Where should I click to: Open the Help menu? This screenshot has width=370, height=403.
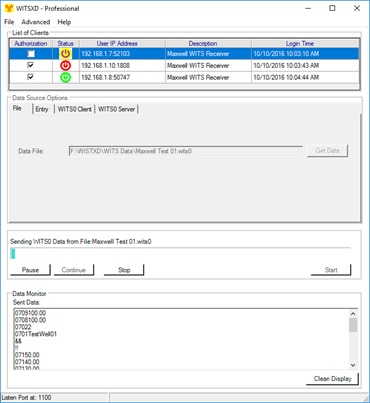[x=64, y=22]
